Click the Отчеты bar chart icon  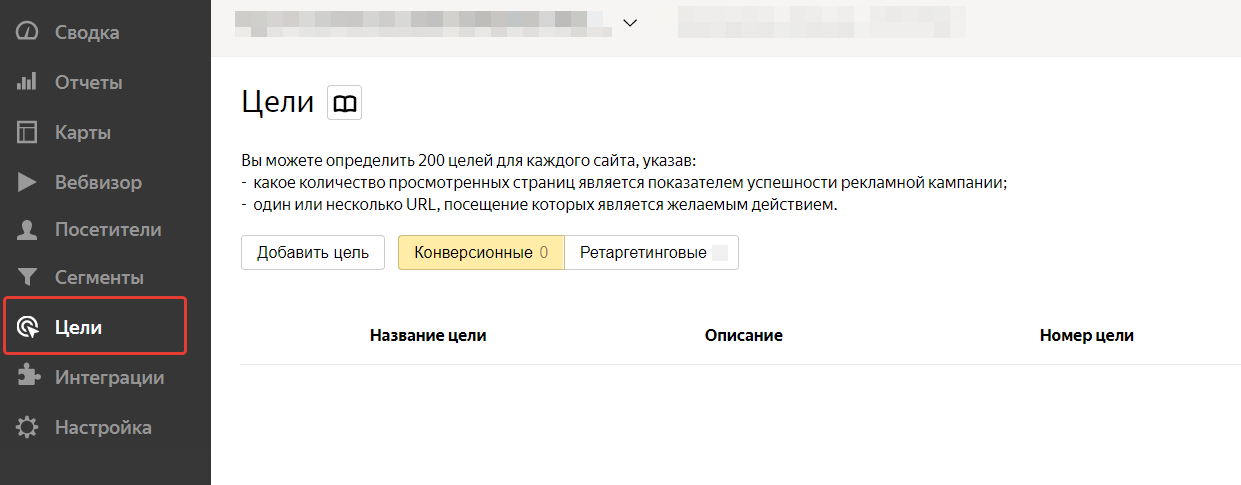(27, 82)
